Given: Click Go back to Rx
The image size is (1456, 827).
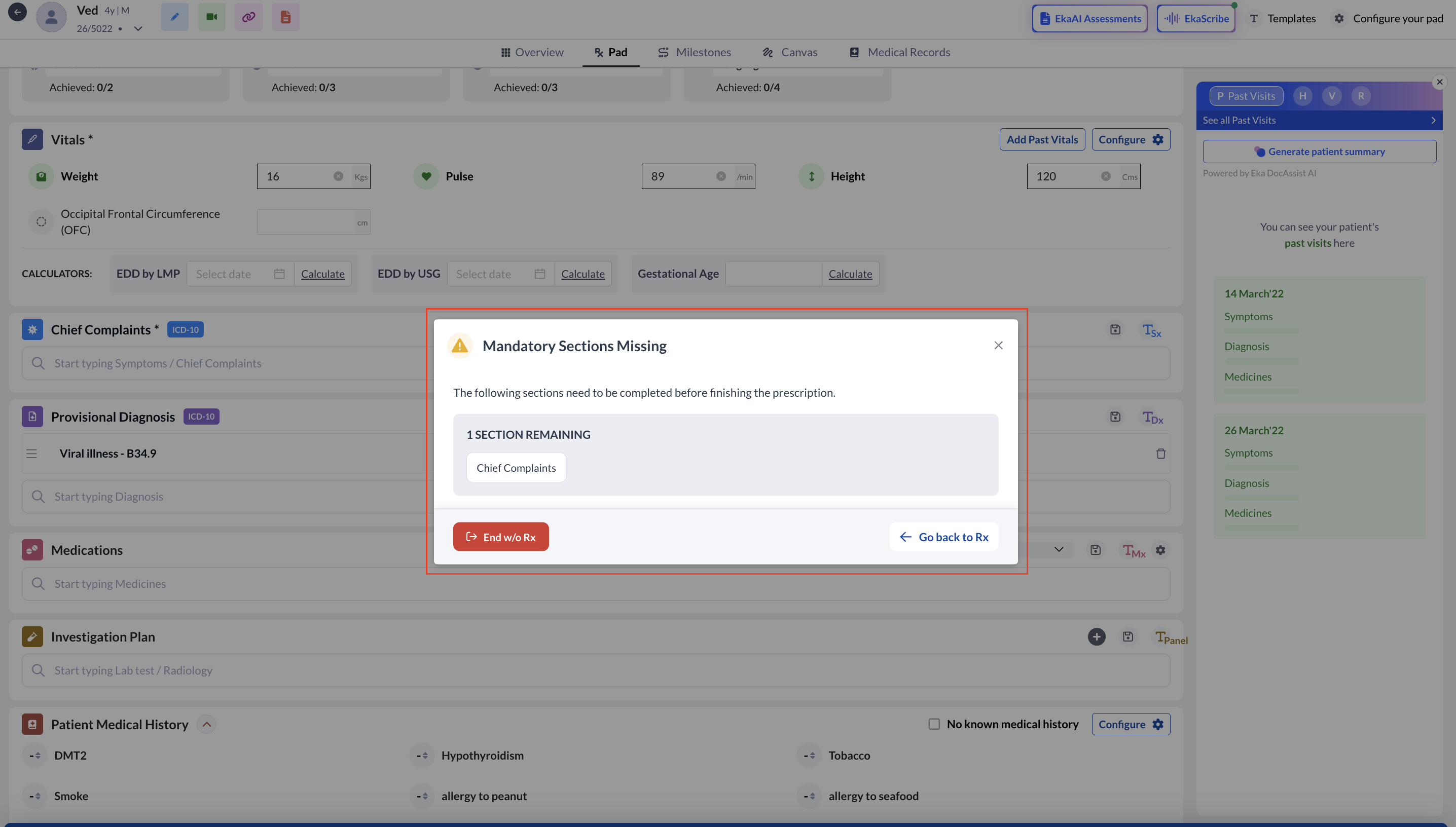Looking at the screenshot, I should [x=943, y=537].
